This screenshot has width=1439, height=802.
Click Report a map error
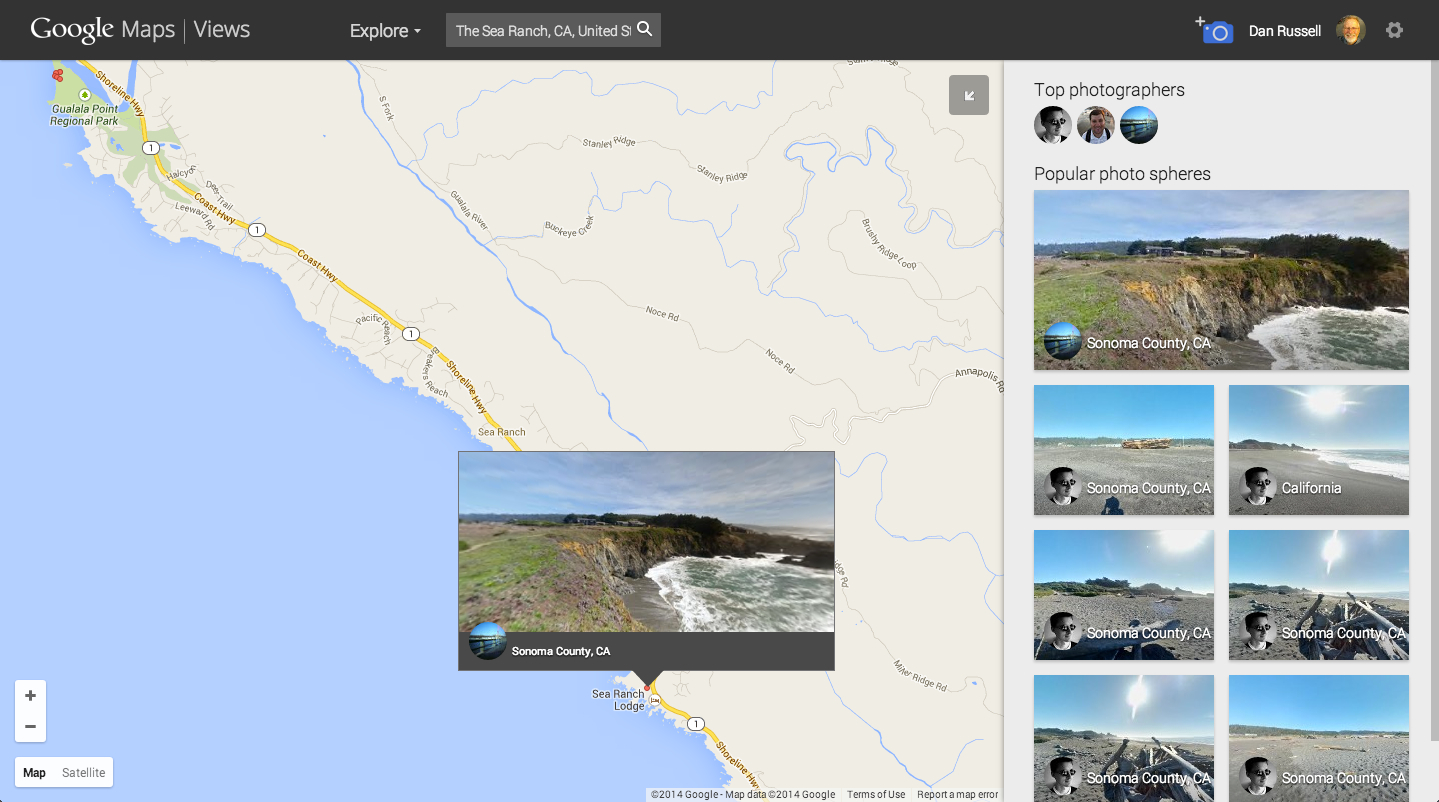958,795
